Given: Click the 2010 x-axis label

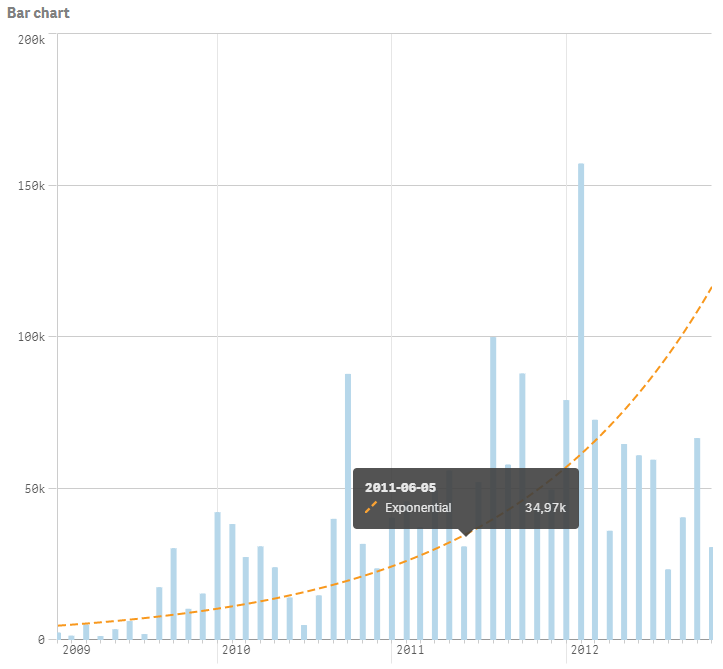Looking at the screenshot, I should coord(236,650).
